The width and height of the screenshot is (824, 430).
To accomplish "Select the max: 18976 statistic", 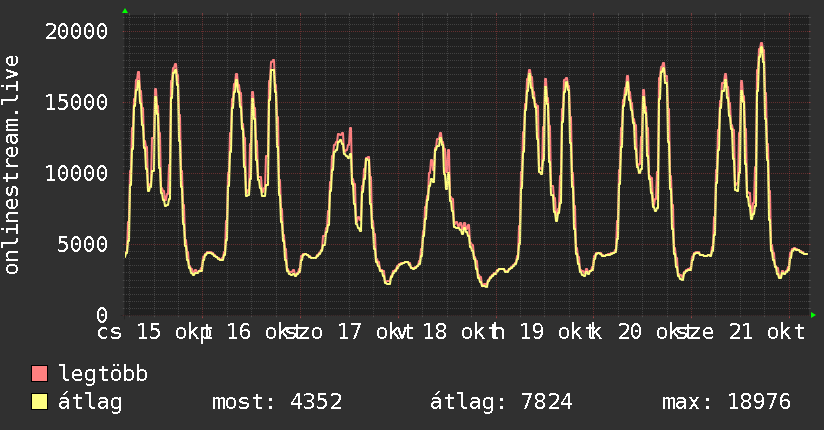I will (726, 402).
